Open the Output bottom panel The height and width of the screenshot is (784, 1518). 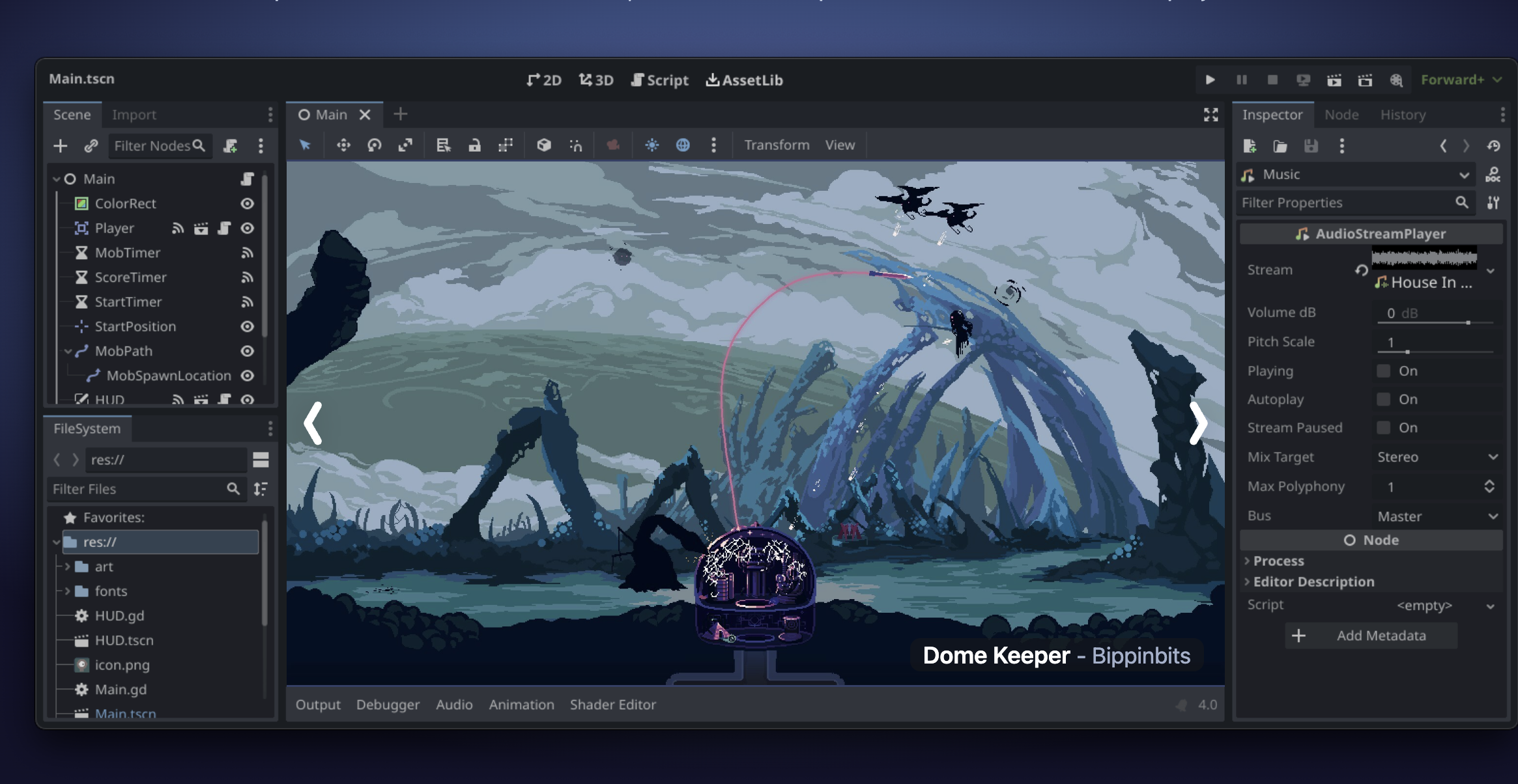point(318,705)
